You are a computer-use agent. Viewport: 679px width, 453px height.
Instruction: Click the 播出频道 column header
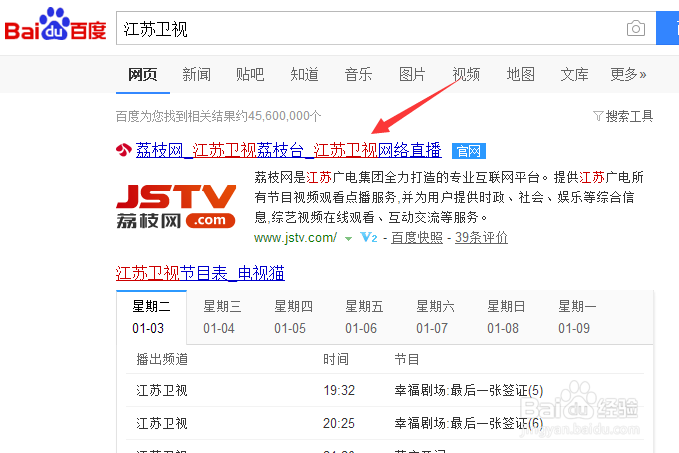pos(162,359)
